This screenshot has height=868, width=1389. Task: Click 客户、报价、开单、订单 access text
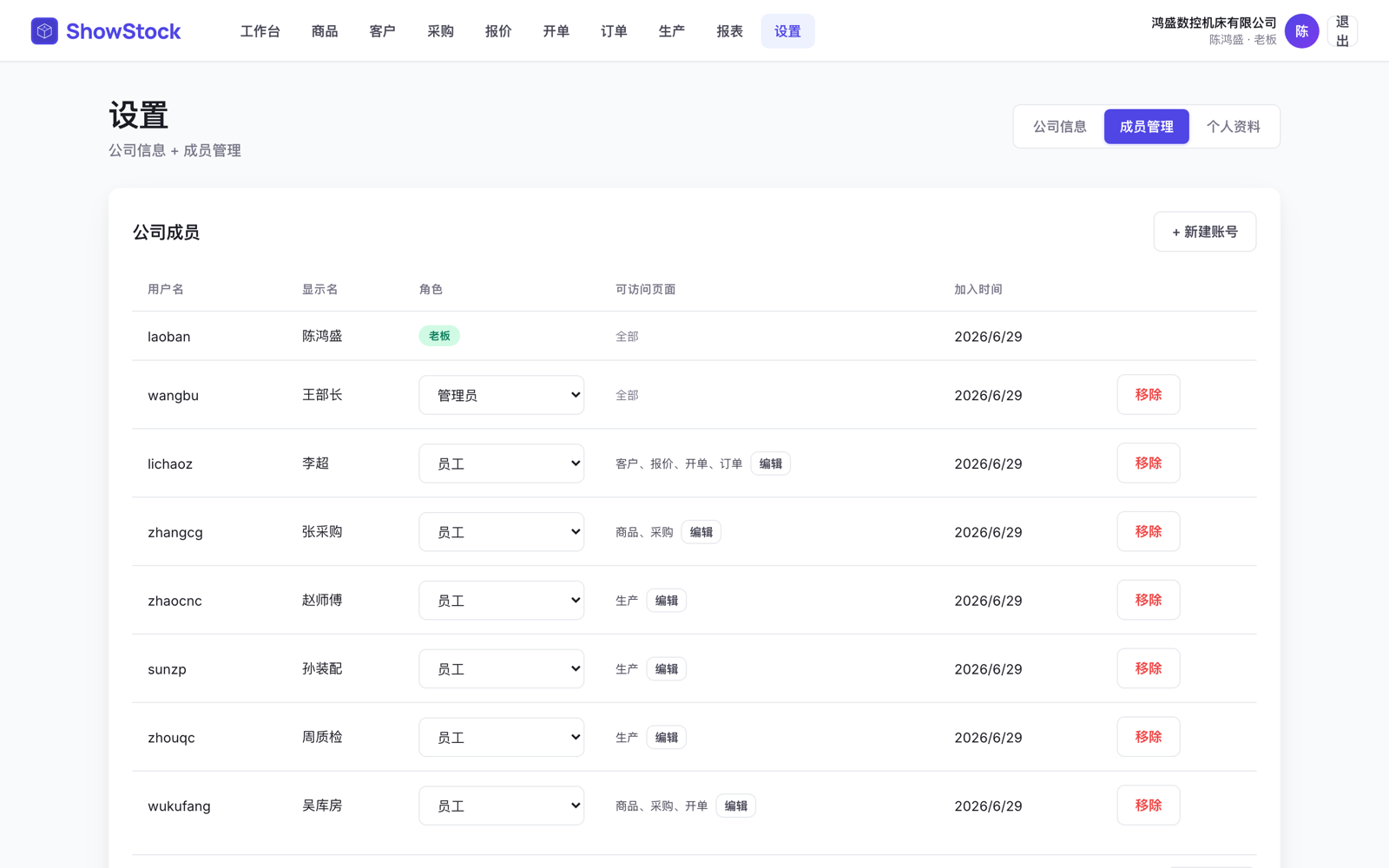(x=679, y=464)
